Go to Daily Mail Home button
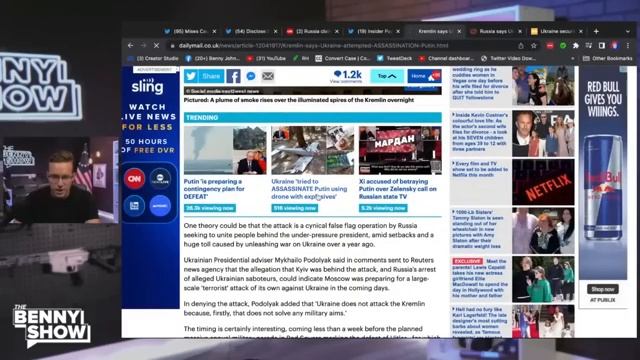This screenshot has height=360, width=640. pos(424,76)
